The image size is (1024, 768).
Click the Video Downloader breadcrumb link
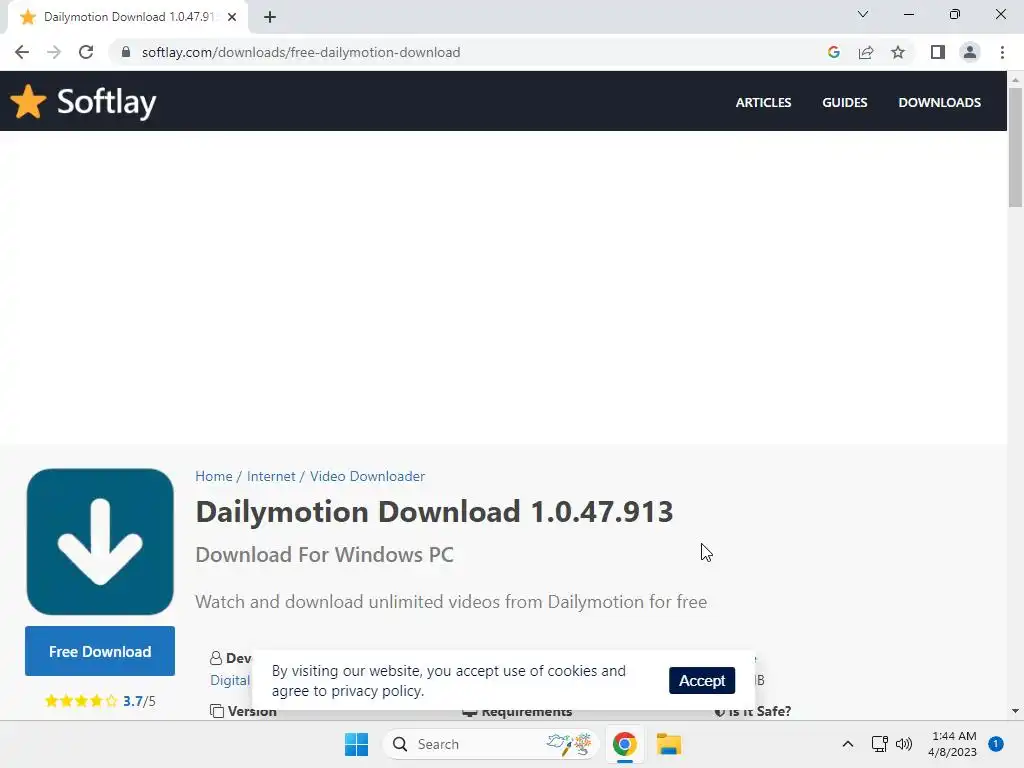click(367, 476)
